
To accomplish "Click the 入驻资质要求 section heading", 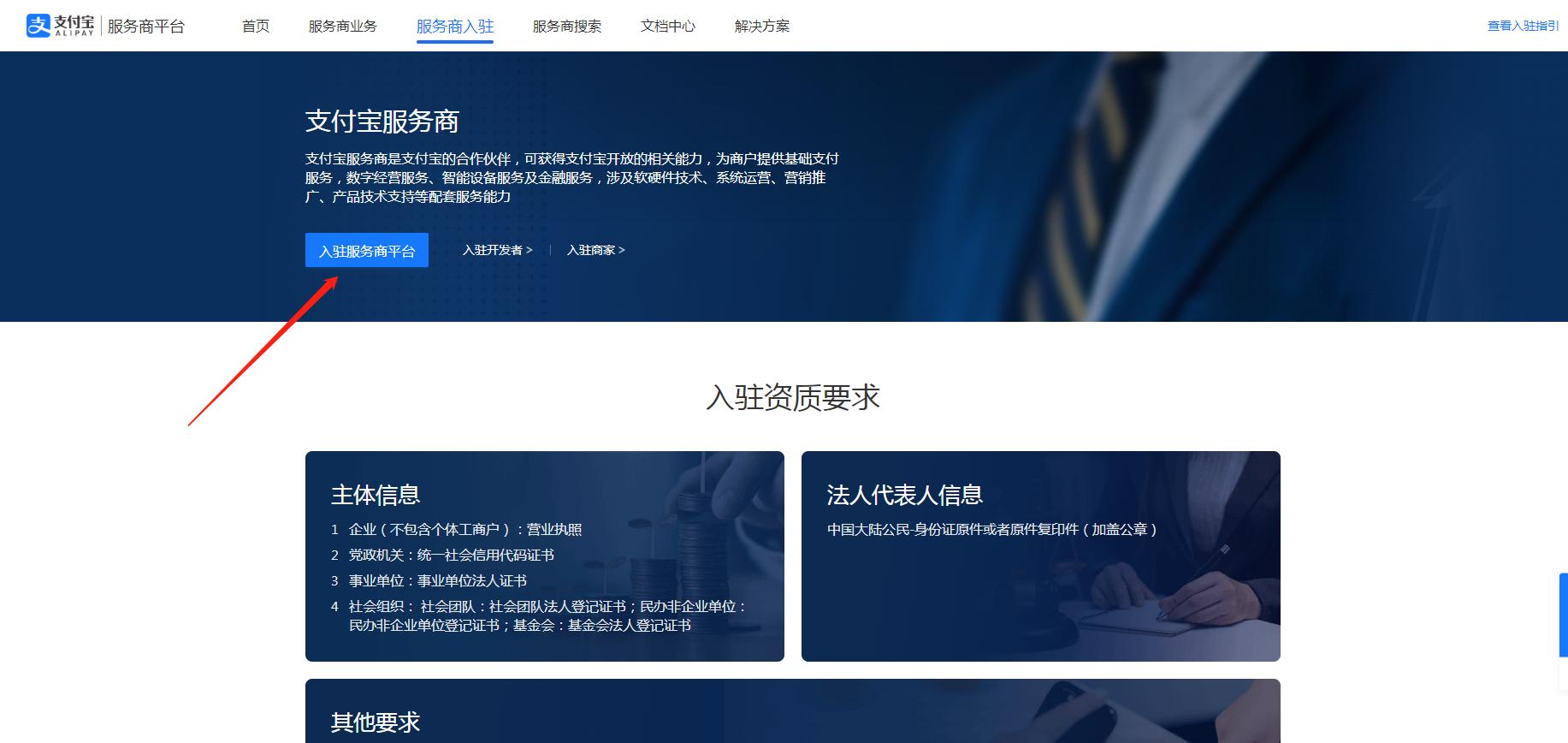I will pyautogui.click(x=793, y=397).
